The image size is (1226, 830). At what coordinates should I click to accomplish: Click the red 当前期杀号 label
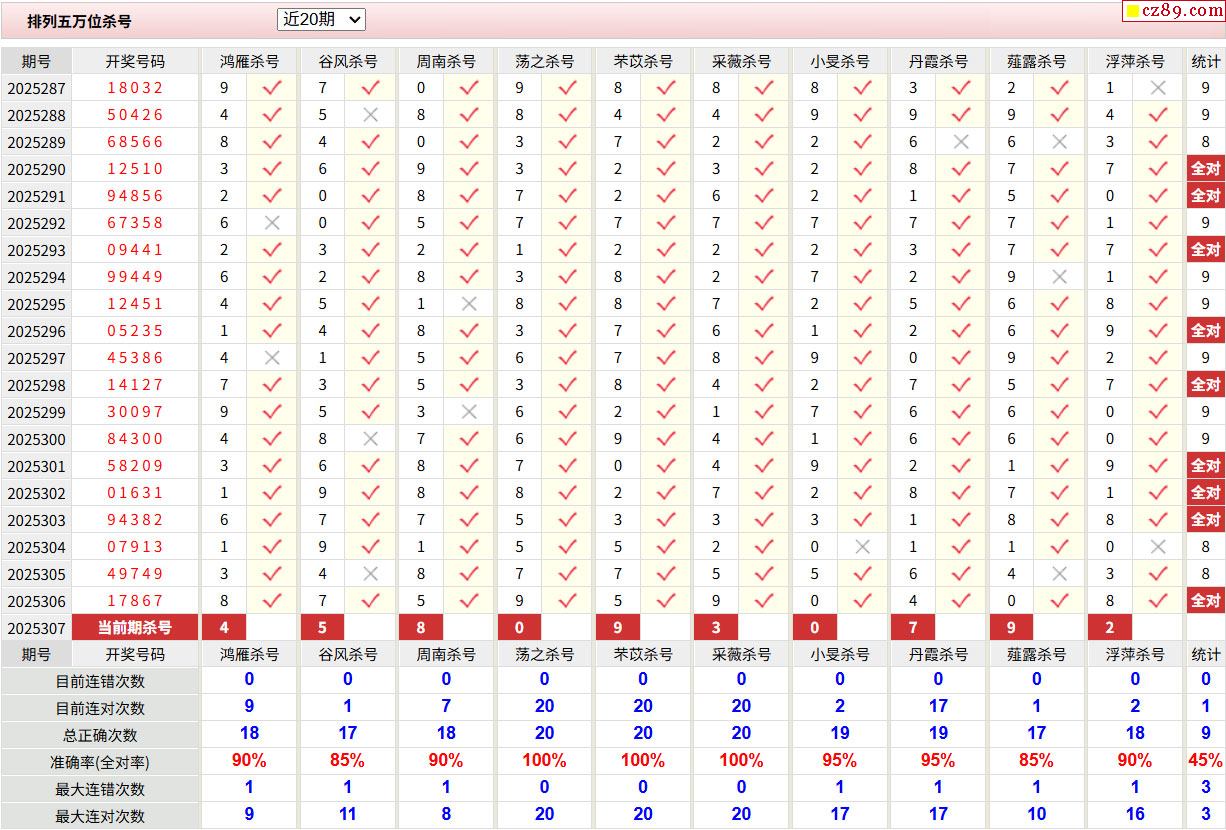[135, 628]
